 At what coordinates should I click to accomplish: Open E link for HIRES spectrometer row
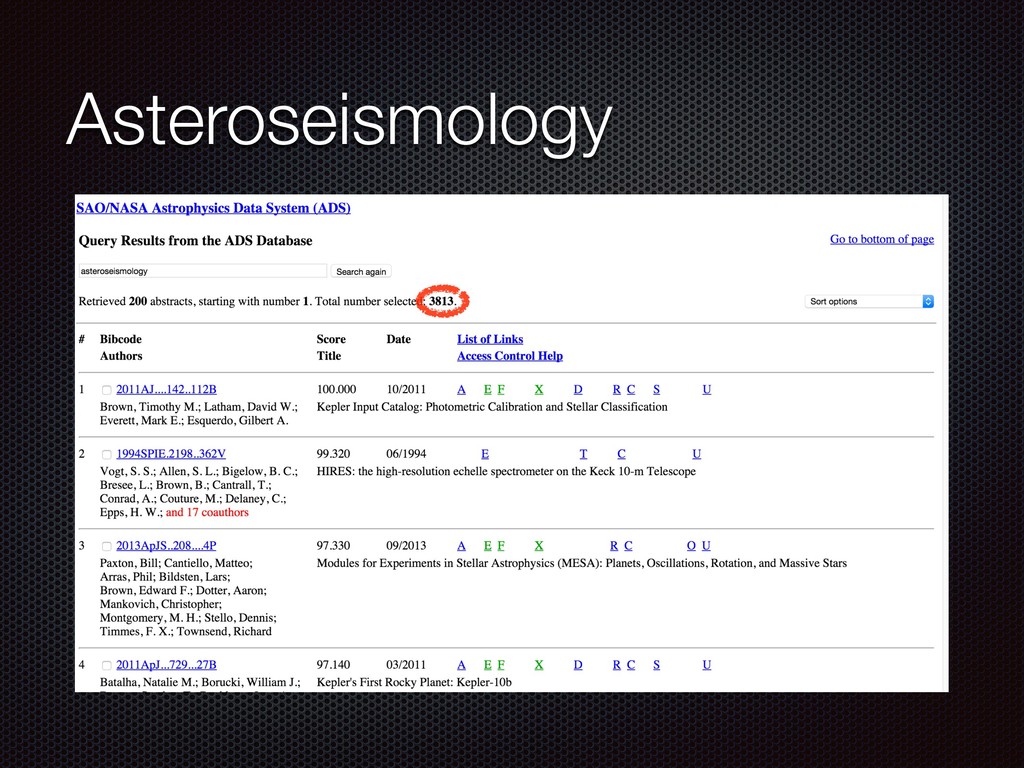(485, 454)
